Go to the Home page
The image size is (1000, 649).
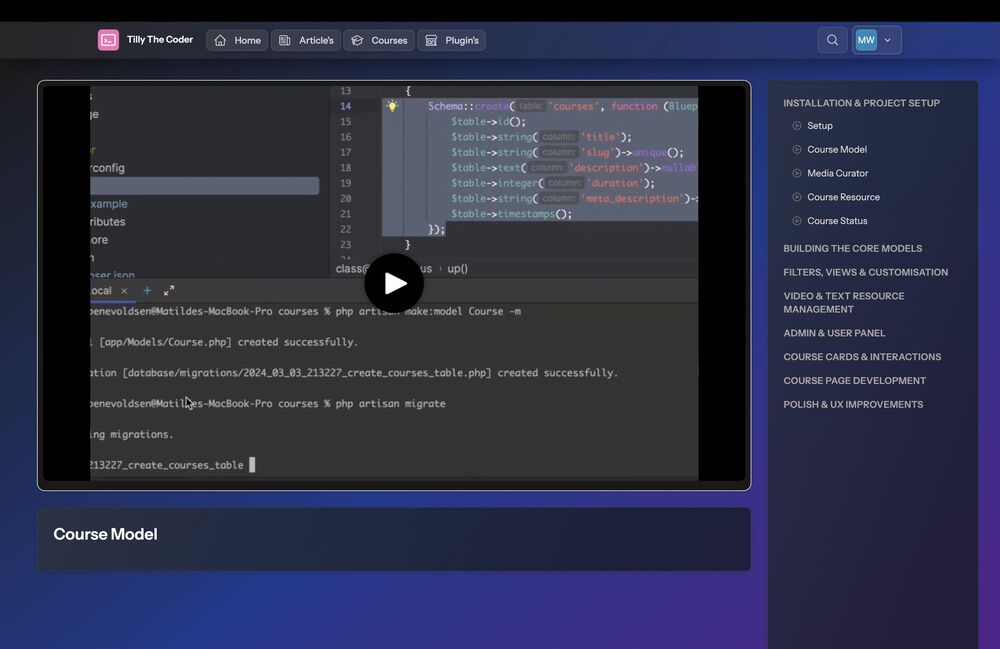(237, 40)
